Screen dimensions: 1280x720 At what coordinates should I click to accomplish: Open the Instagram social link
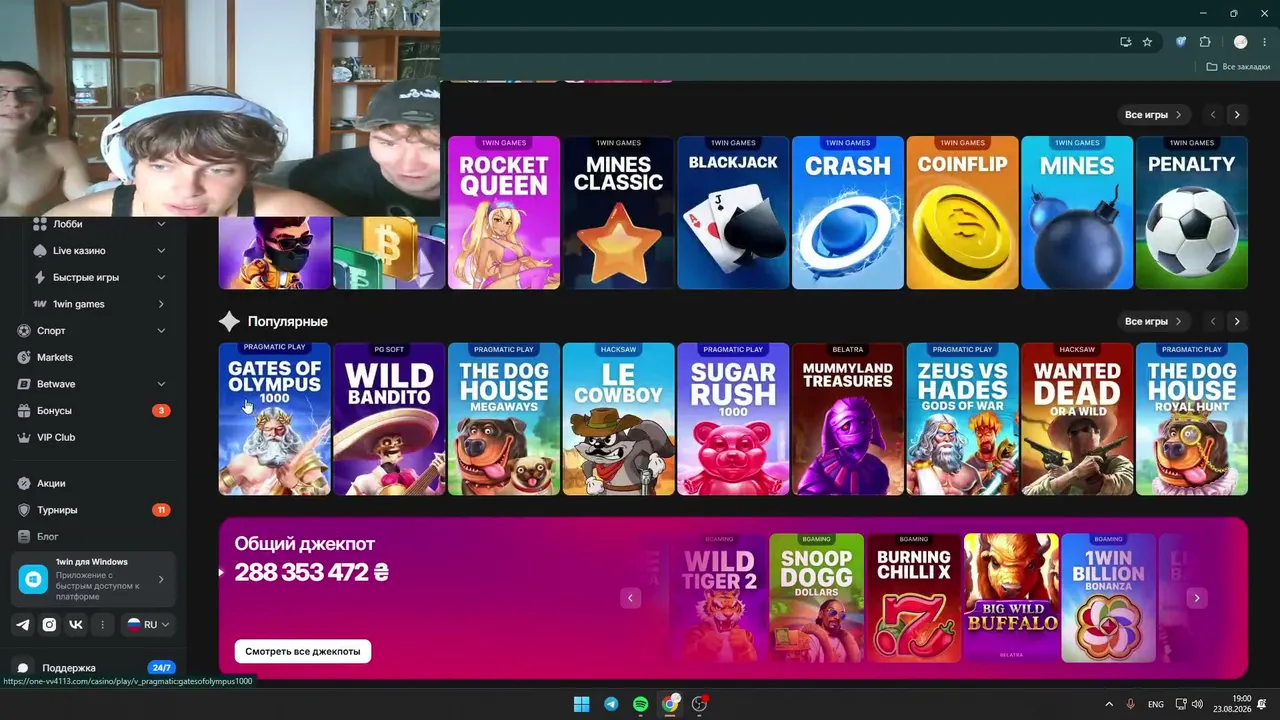click(x=49, y=625)
